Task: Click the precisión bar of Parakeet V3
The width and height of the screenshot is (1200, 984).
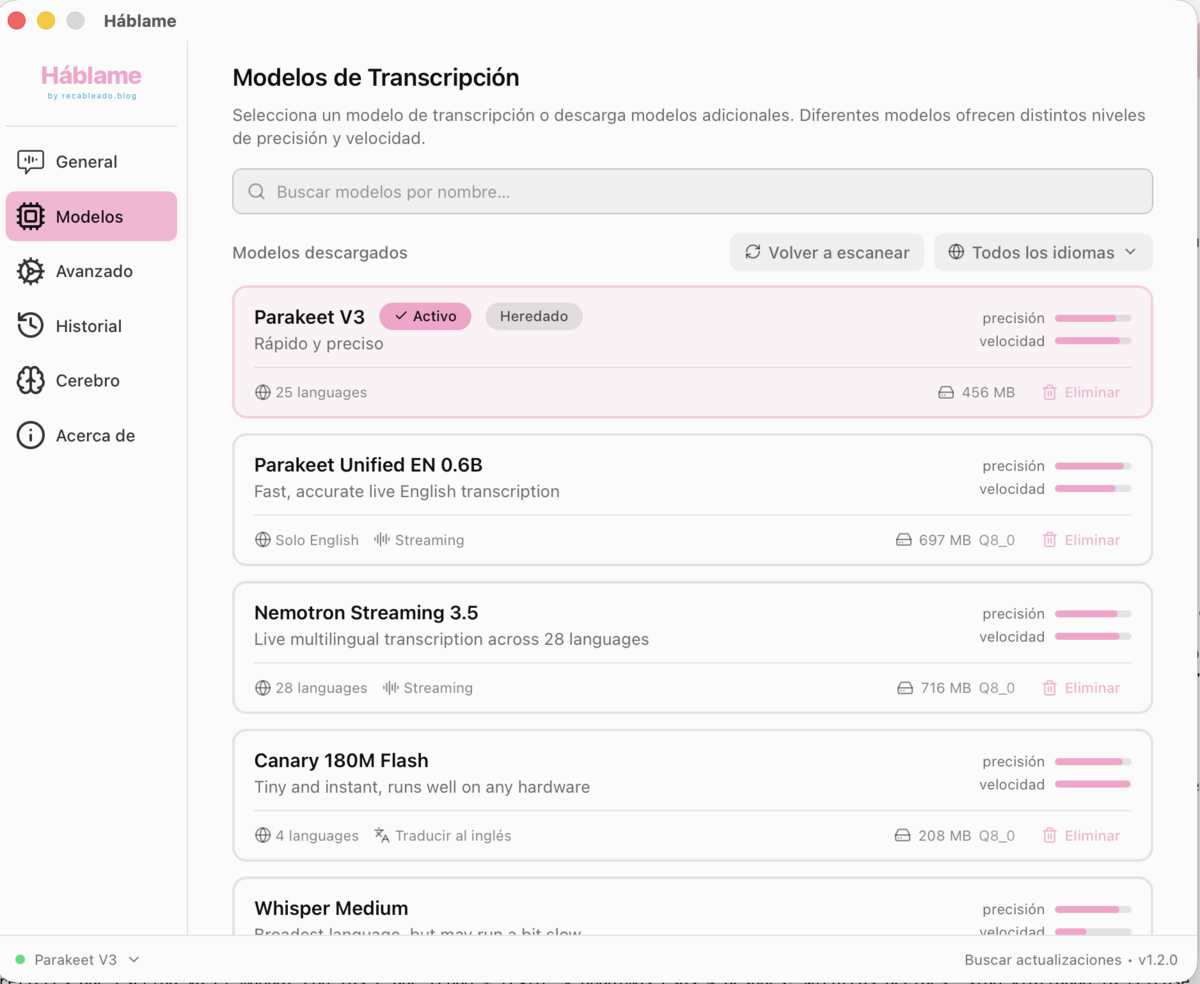Action: click(x=1093, y=318)
